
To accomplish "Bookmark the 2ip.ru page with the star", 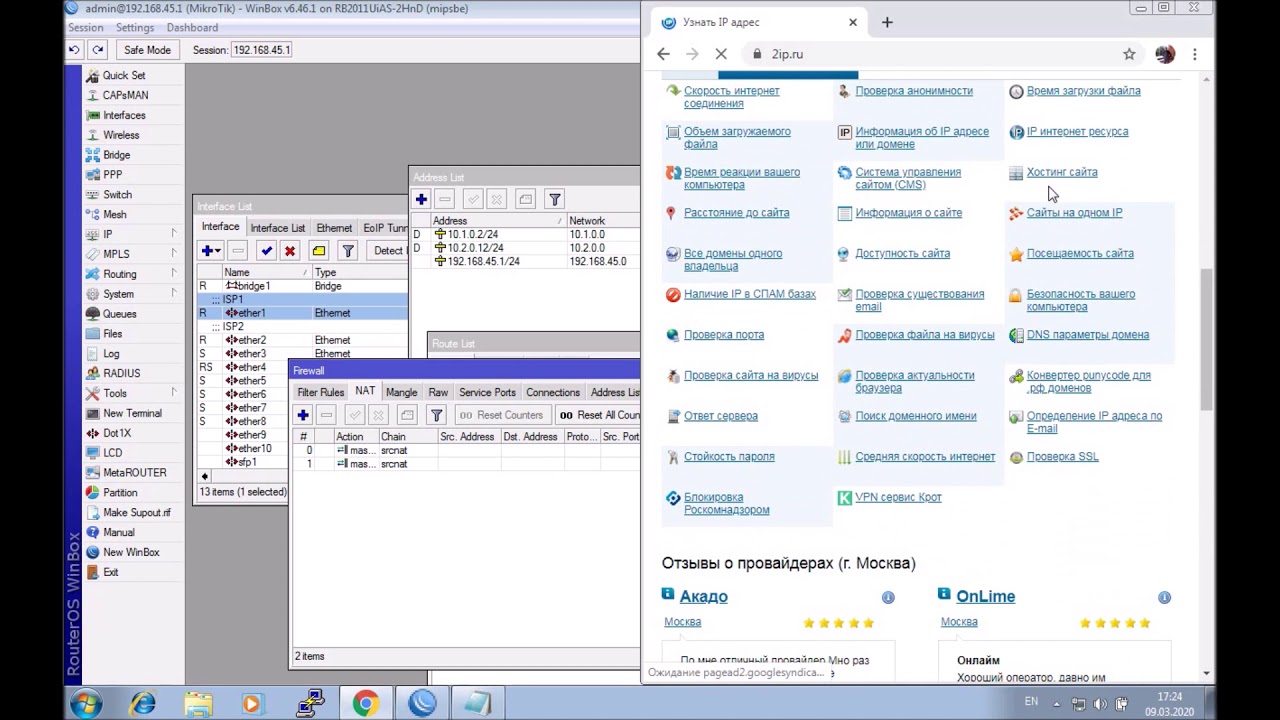I will pyautogui.click(x=1129, y=54).
